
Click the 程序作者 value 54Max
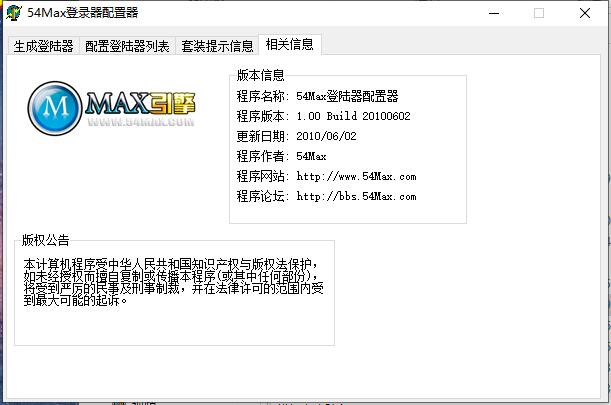pos(311,156)
